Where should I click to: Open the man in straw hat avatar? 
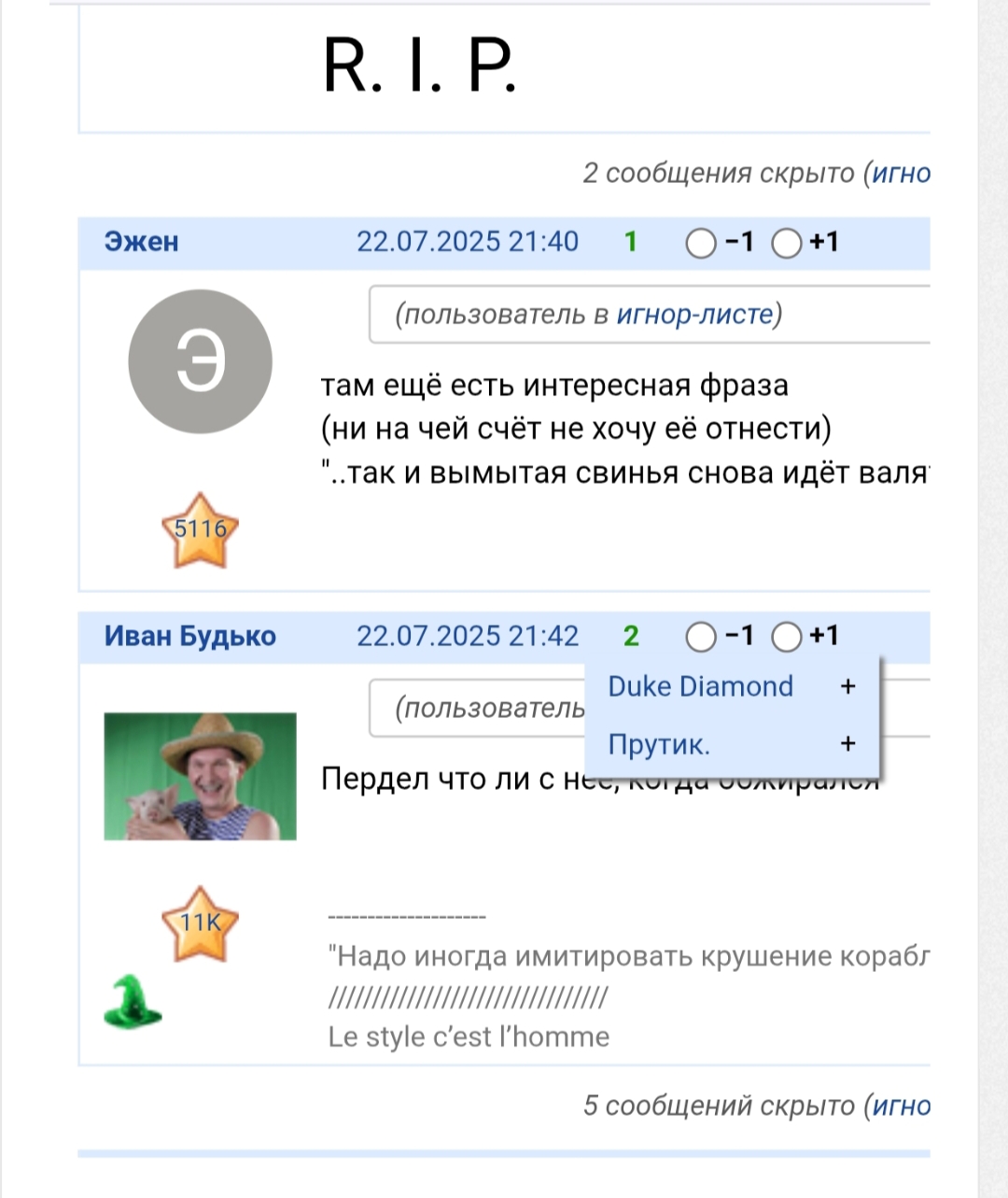(x=200, y=777)
